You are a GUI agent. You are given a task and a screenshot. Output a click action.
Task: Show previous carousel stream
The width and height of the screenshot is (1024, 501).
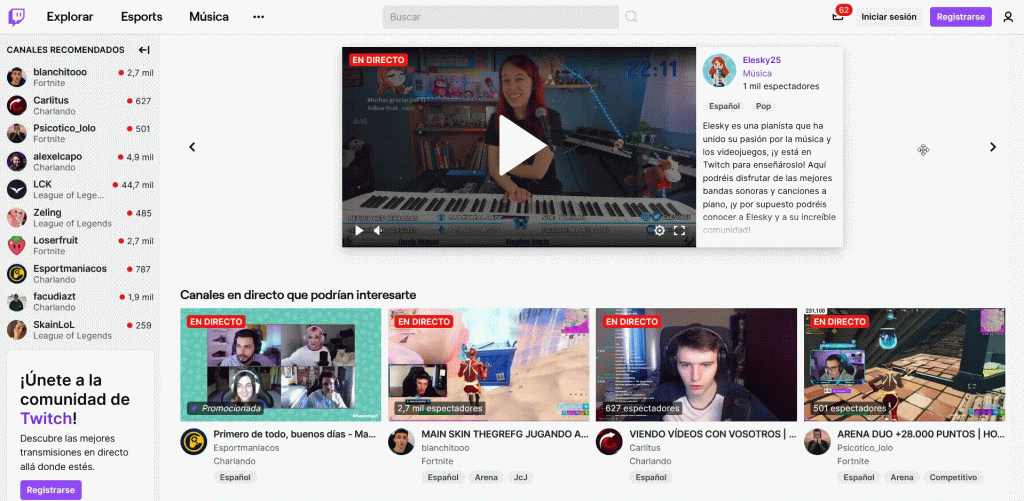click(192, 147)
